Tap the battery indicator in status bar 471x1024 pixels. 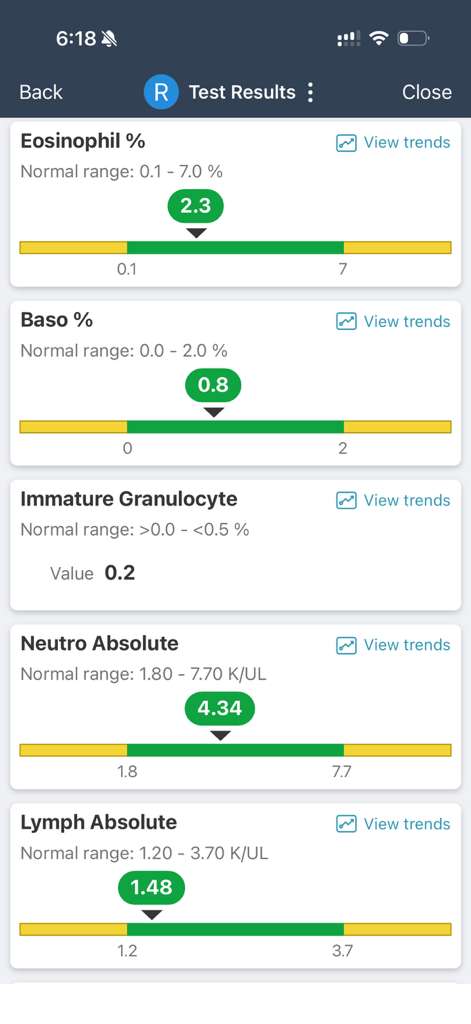click(413, 39)
